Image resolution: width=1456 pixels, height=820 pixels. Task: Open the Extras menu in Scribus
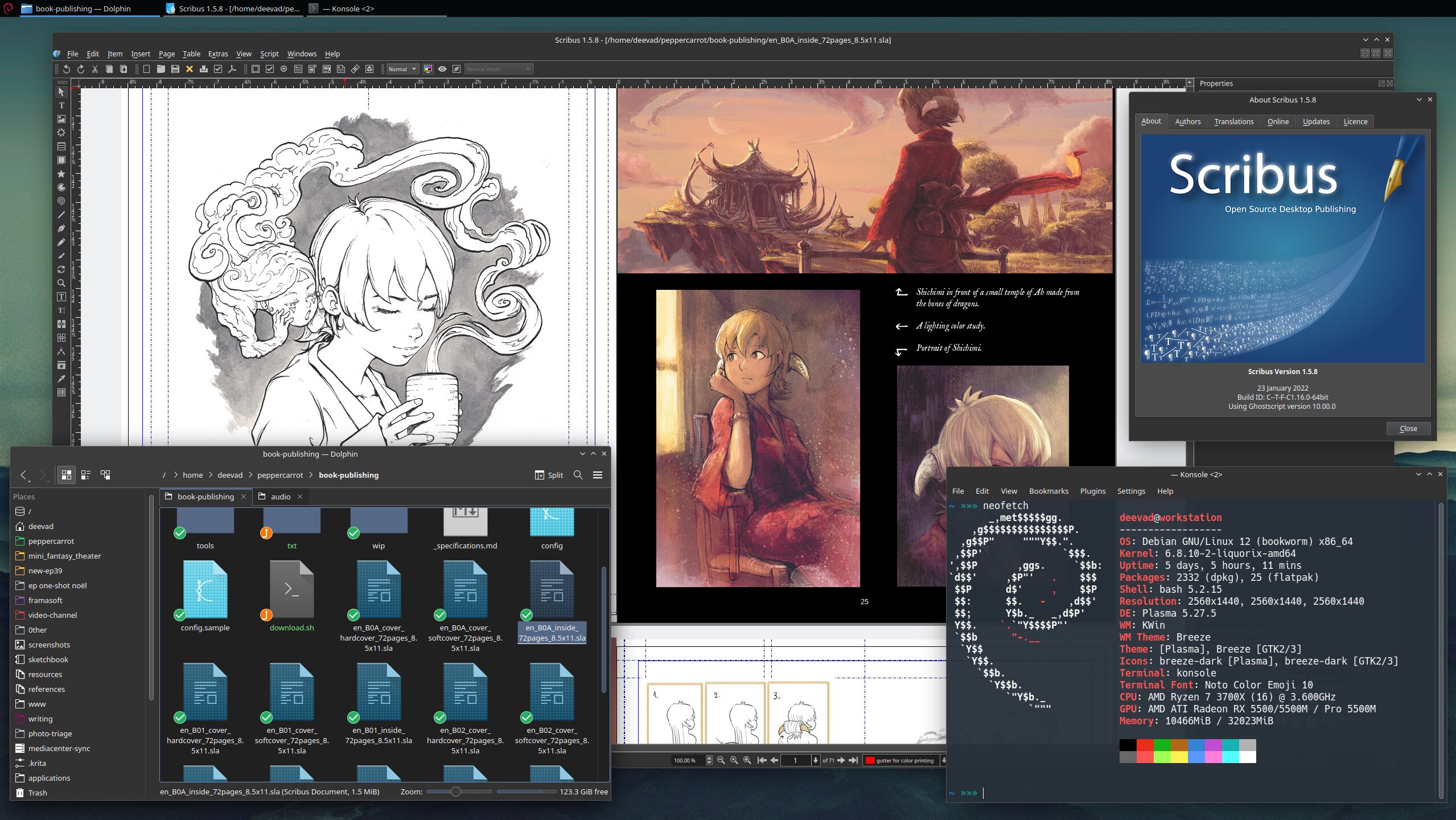[217, 54]
